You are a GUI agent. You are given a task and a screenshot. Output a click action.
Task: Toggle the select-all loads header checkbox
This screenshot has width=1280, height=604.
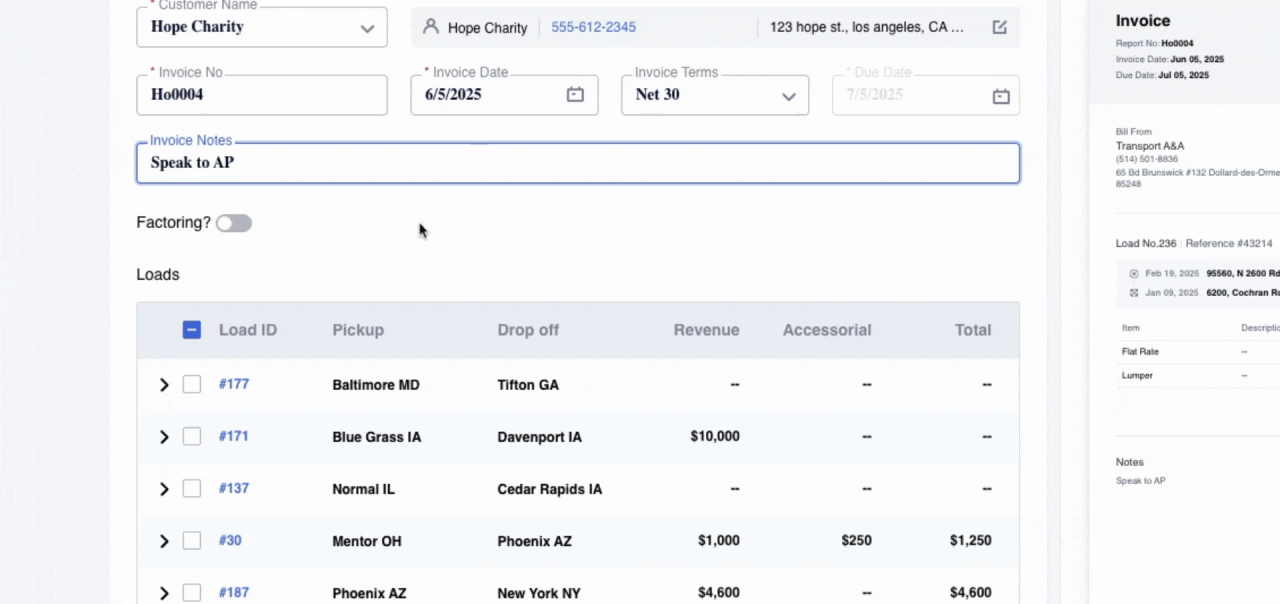click(x=192, y=330)
